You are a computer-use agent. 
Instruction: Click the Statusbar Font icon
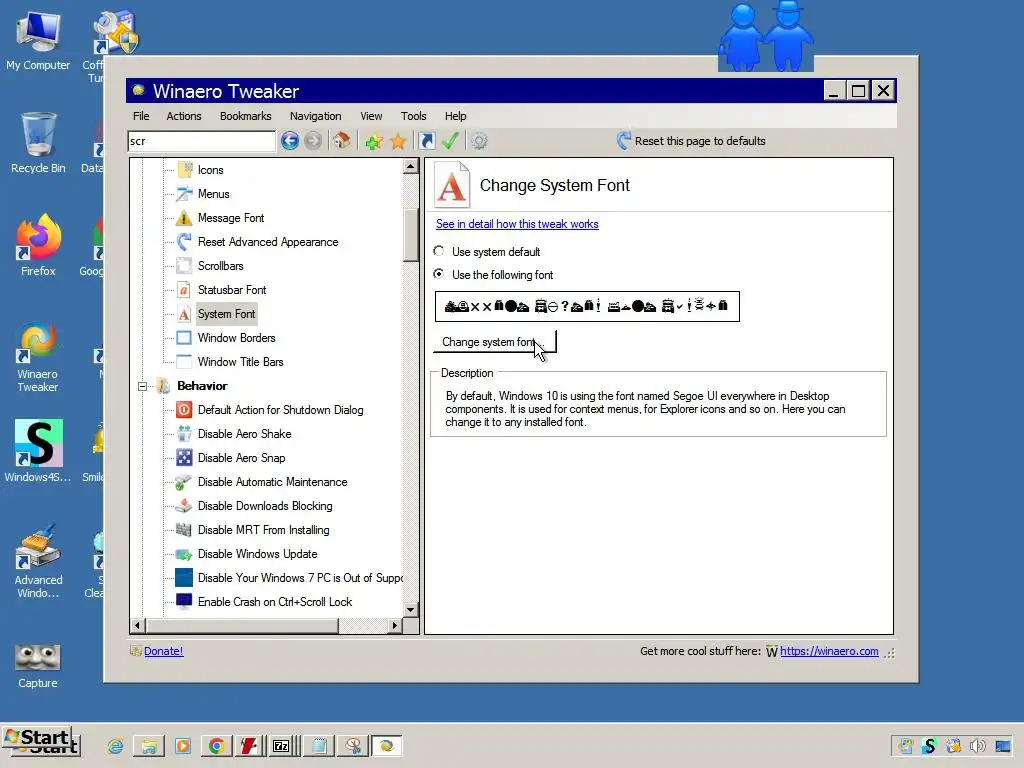pos(184,290)
